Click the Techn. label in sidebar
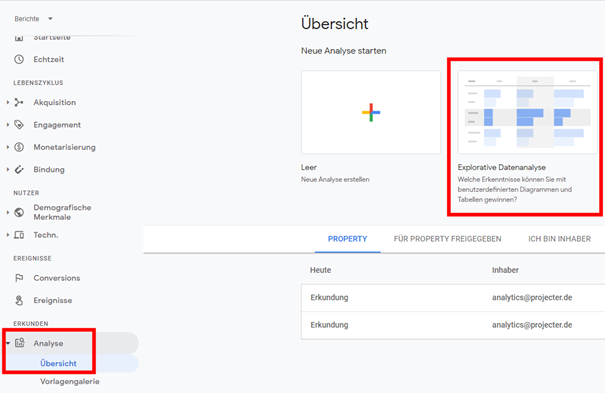This screenshot has height=393, width=605. (46, 235)
